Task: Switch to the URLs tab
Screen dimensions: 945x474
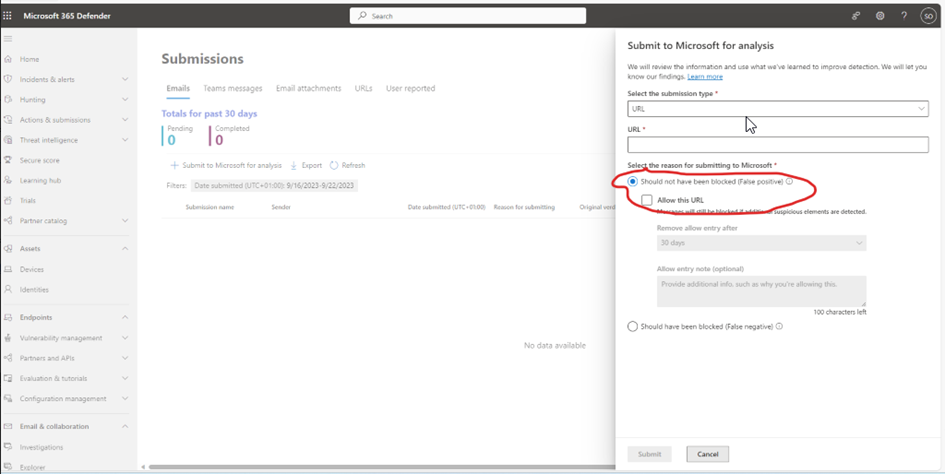Action: [x=363, y=88]
